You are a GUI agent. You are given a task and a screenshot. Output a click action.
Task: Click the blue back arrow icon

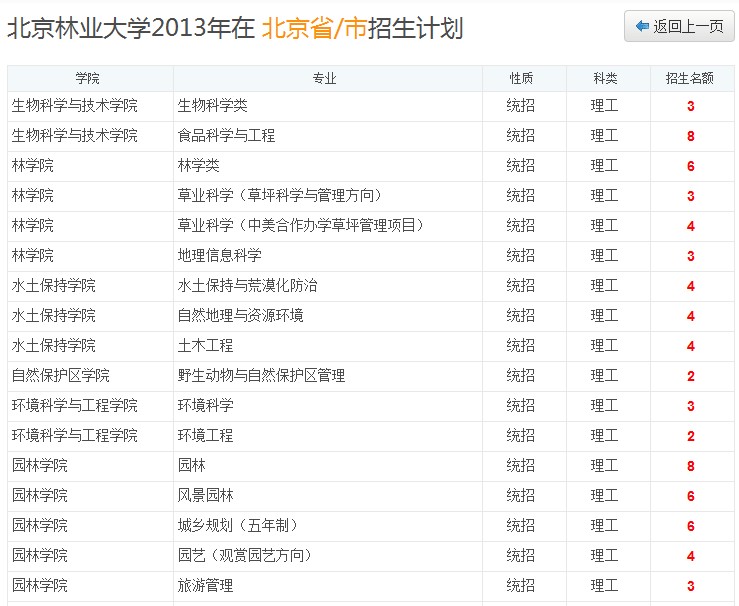(642, 26)
